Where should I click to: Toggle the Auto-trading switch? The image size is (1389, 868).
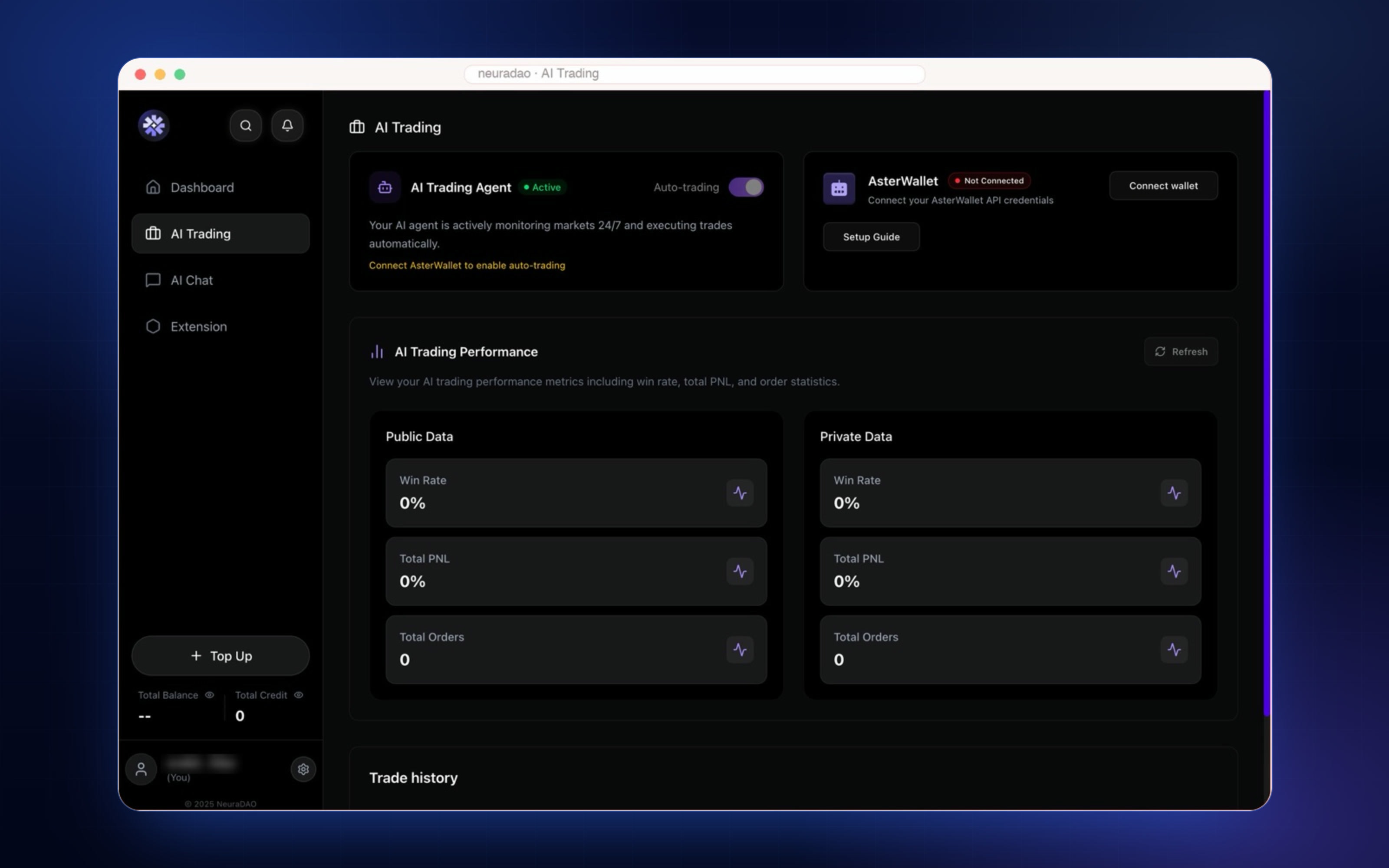tap(746, 187)
